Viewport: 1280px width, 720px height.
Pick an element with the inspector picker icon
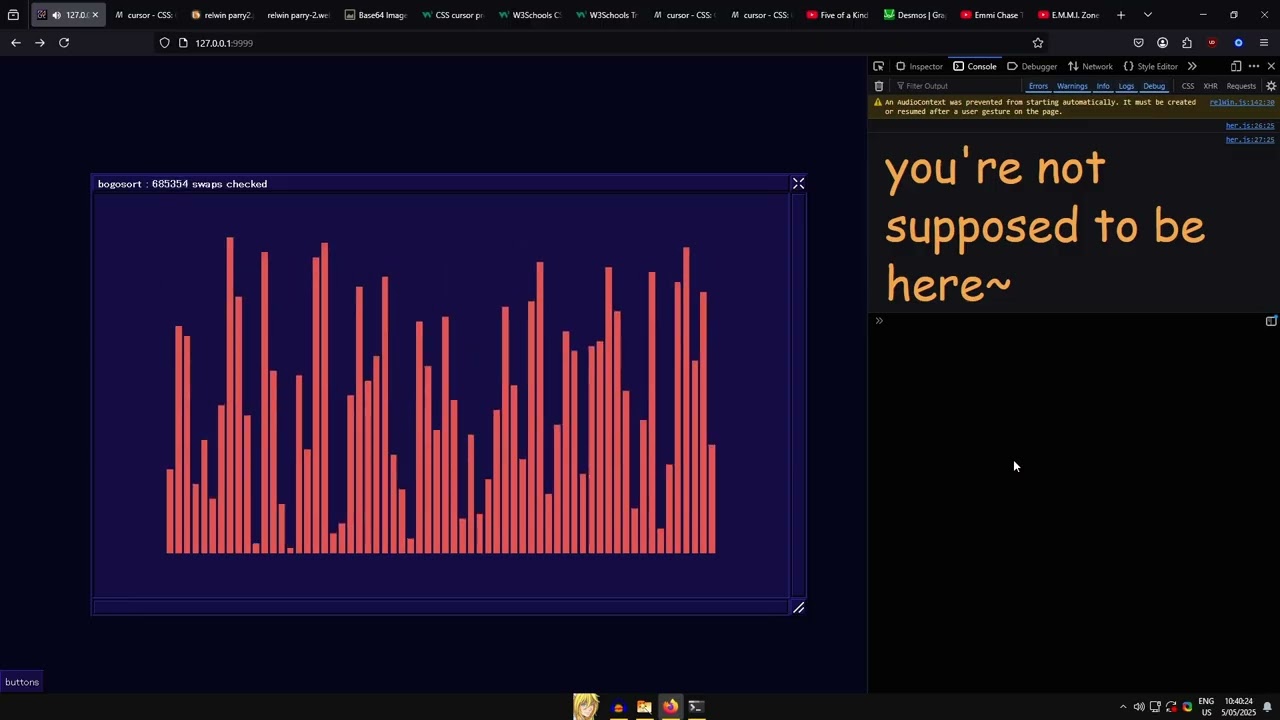(878, 66)
